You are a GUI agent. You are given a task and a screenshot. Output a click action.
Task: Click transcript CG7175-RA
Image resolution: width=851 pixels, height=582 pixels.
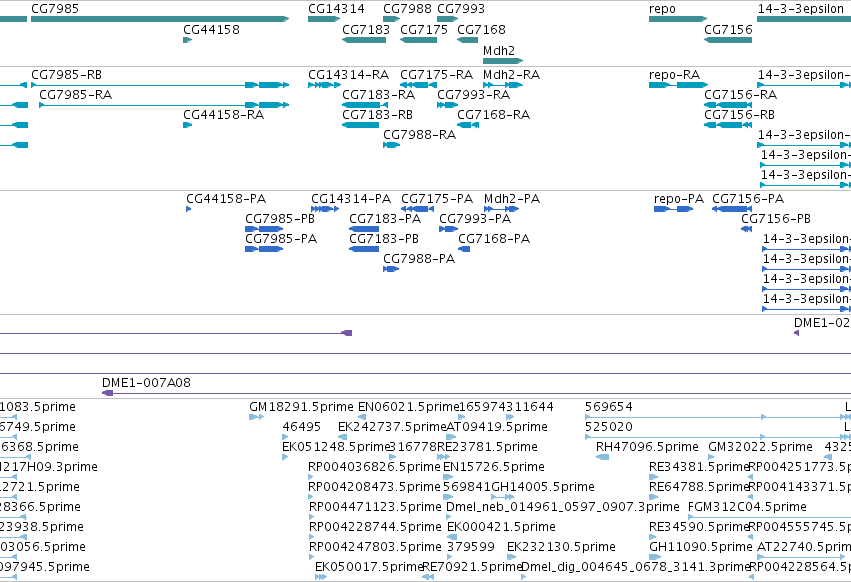click(x=418, y=85)
